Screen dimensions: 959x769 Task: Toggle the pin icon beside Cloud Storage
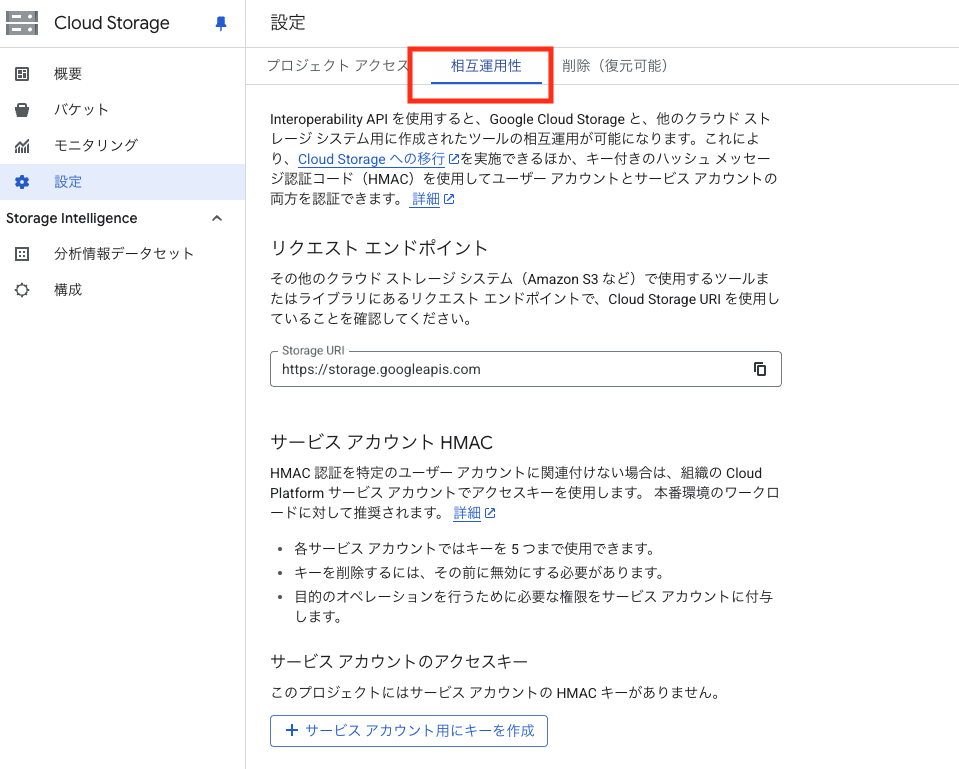(x=221, y=23)
